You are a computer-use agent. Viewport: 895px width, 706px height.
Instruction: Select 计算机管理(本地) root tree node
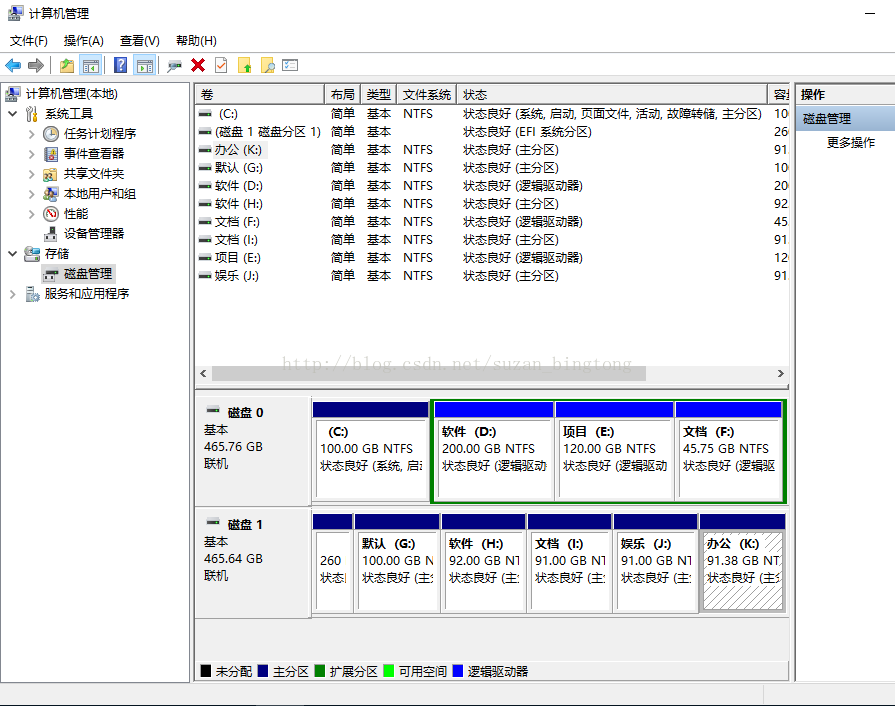71,94
